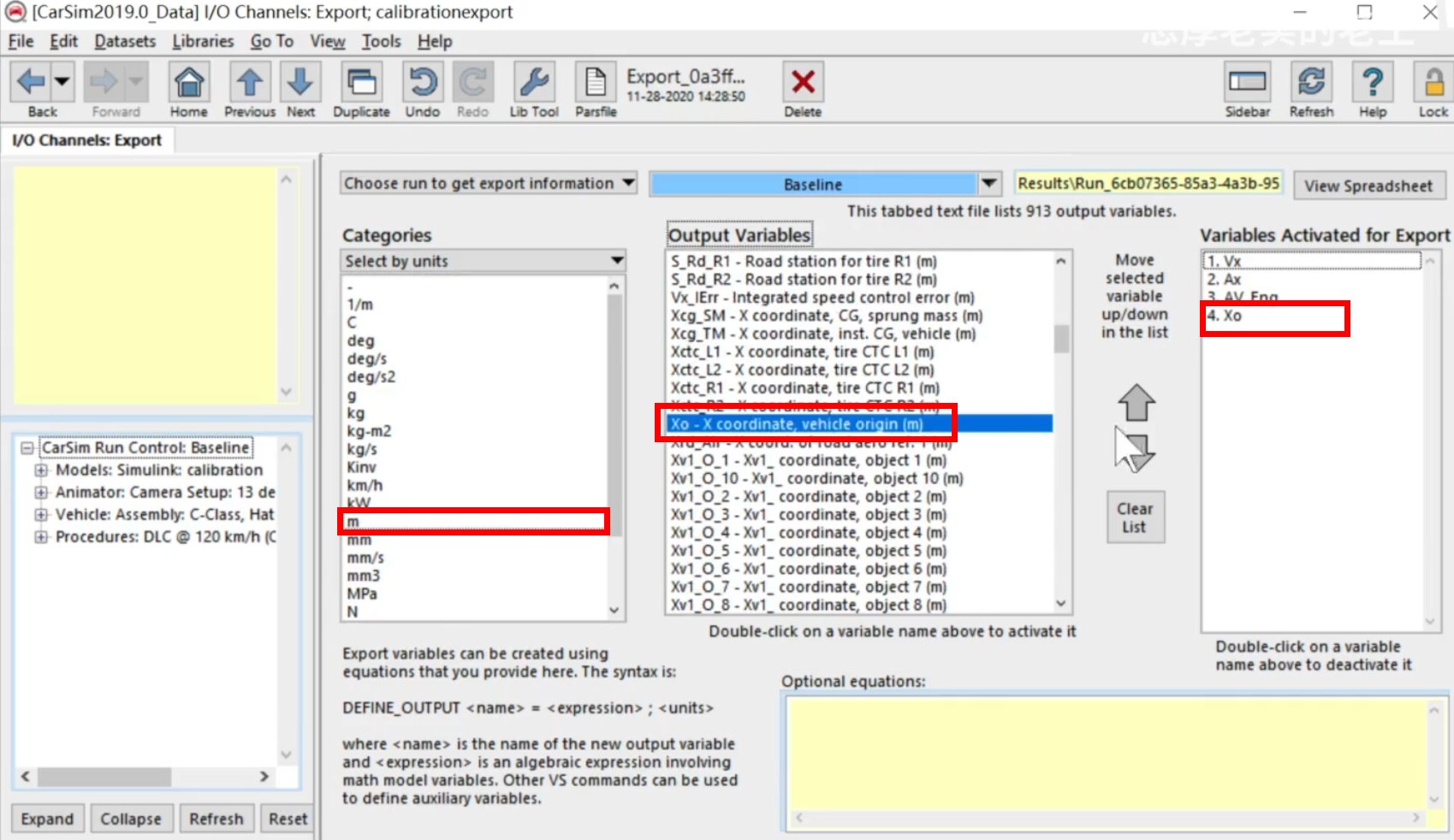Click the yellow notes text area
1454x840 pixels.
tap(145, 286)
